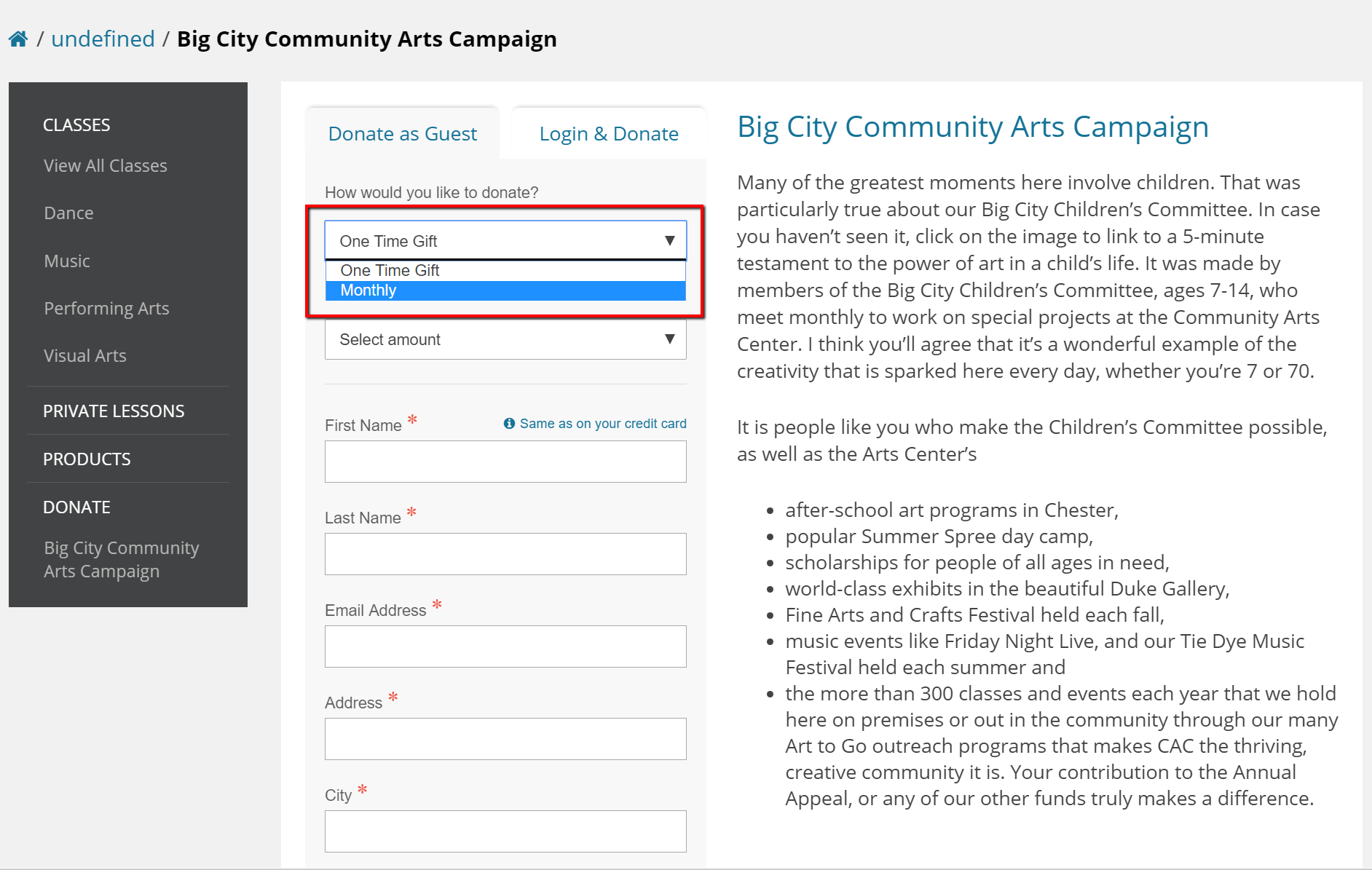This screenshot has width=1372, height=870.
Task: Open Performing Arts in sidebar
Action: 106,309
